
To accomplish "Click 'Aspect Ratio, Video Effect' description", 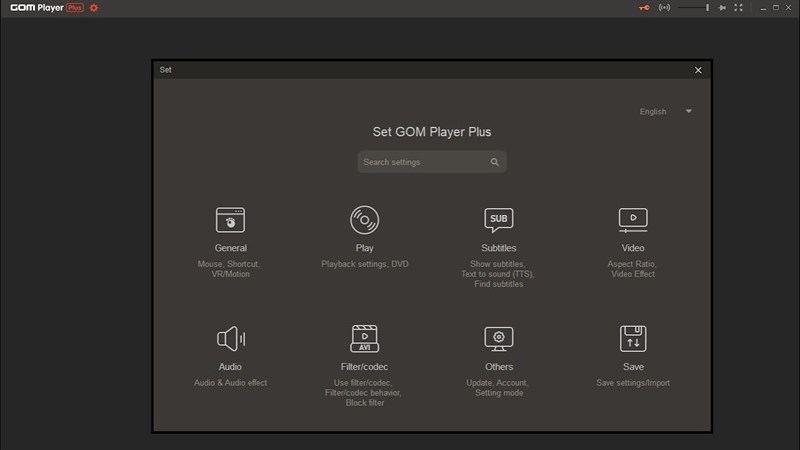I will point(633,269).
